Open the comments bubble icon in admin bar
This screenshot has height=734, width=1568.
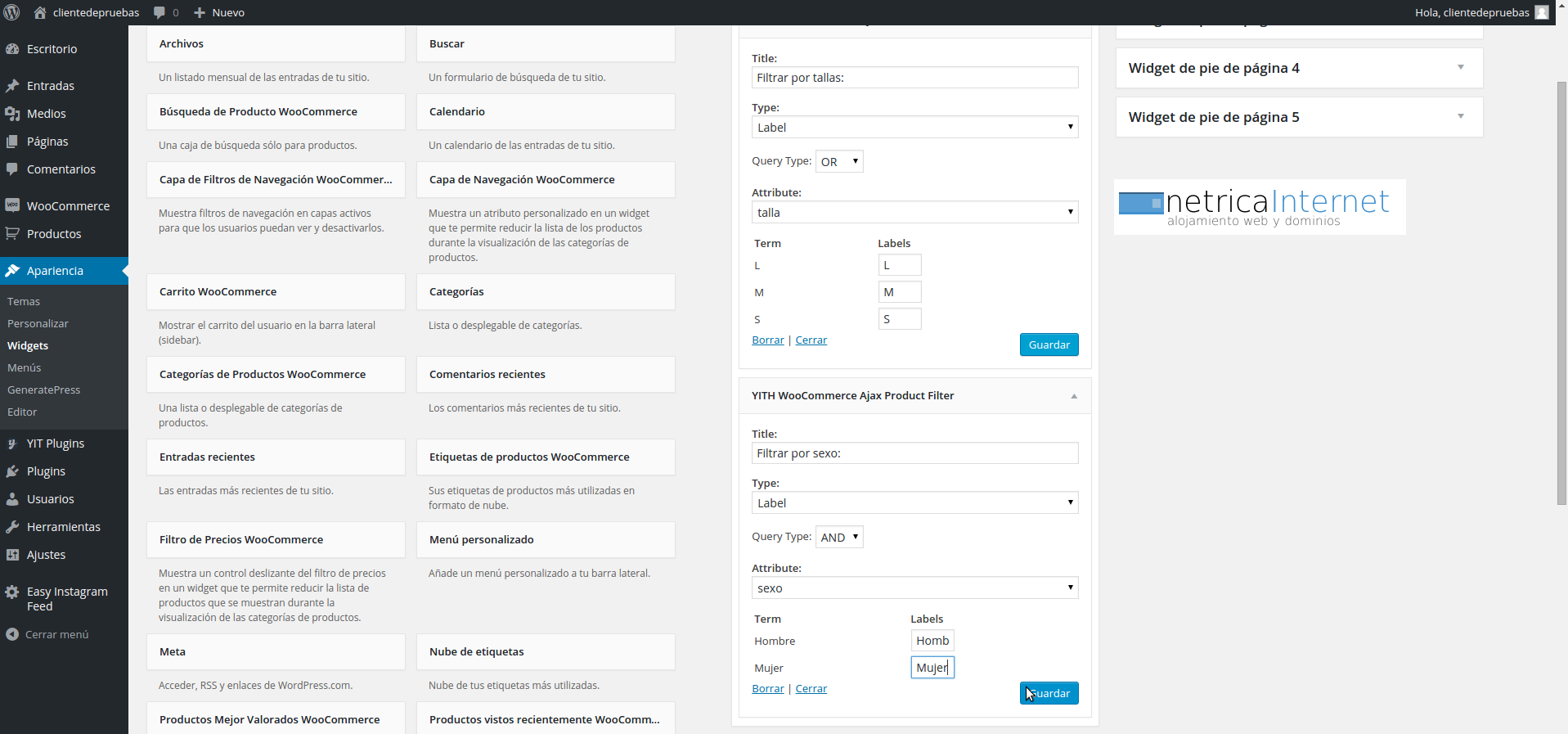coord(159,12)
